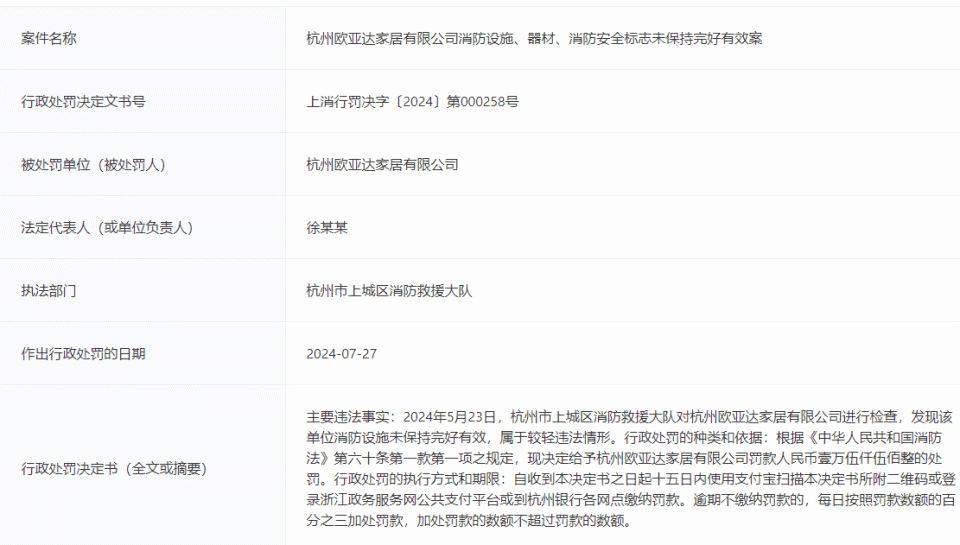Screen dimensions: 960x545
Task: Click the 案件名称 label cell
Action: (x=142, y=38)
